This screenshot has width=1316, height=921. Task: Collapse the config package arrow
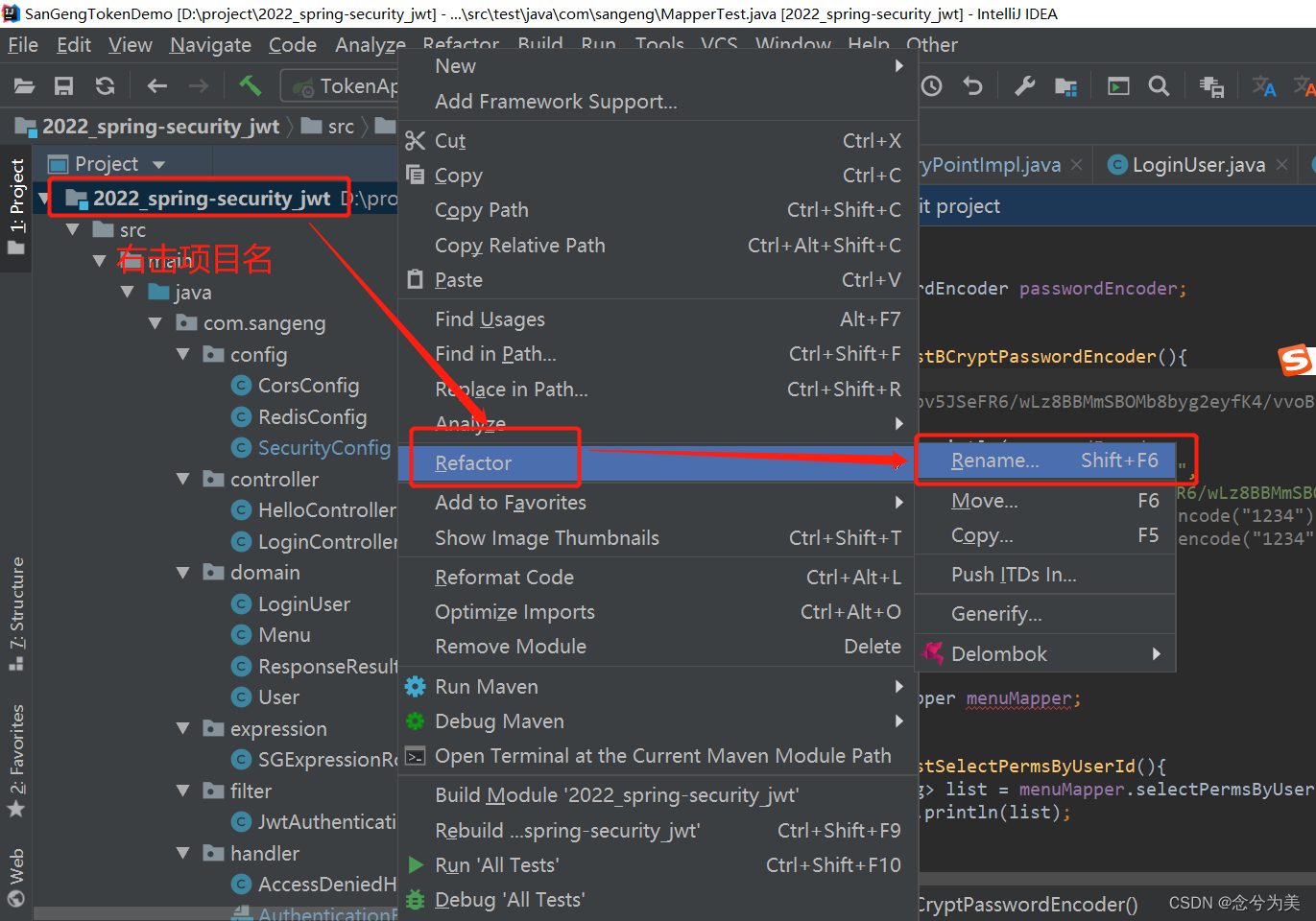click(x=182, y=354)
